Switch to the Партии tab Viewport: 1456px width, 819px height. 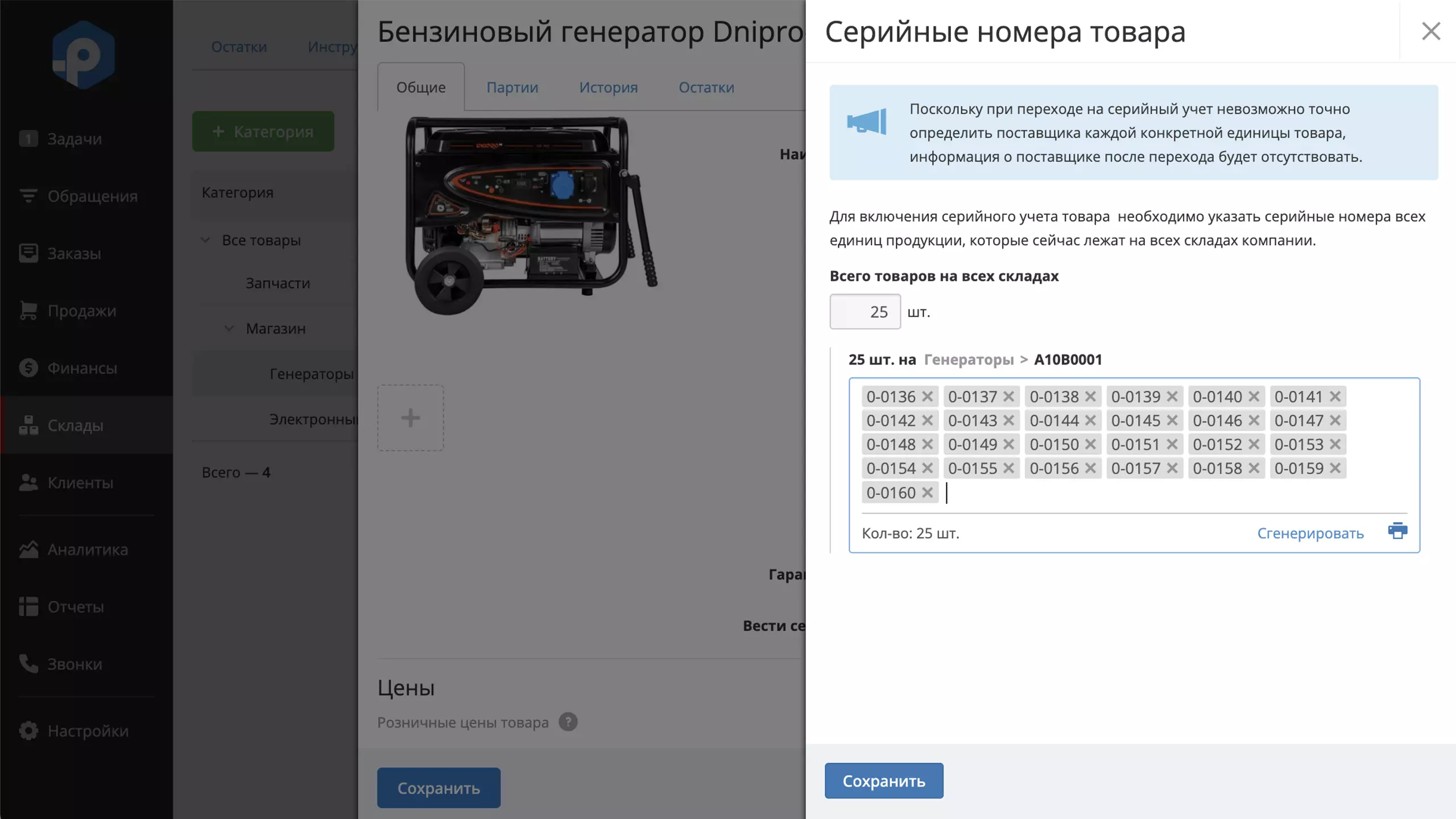512,87
